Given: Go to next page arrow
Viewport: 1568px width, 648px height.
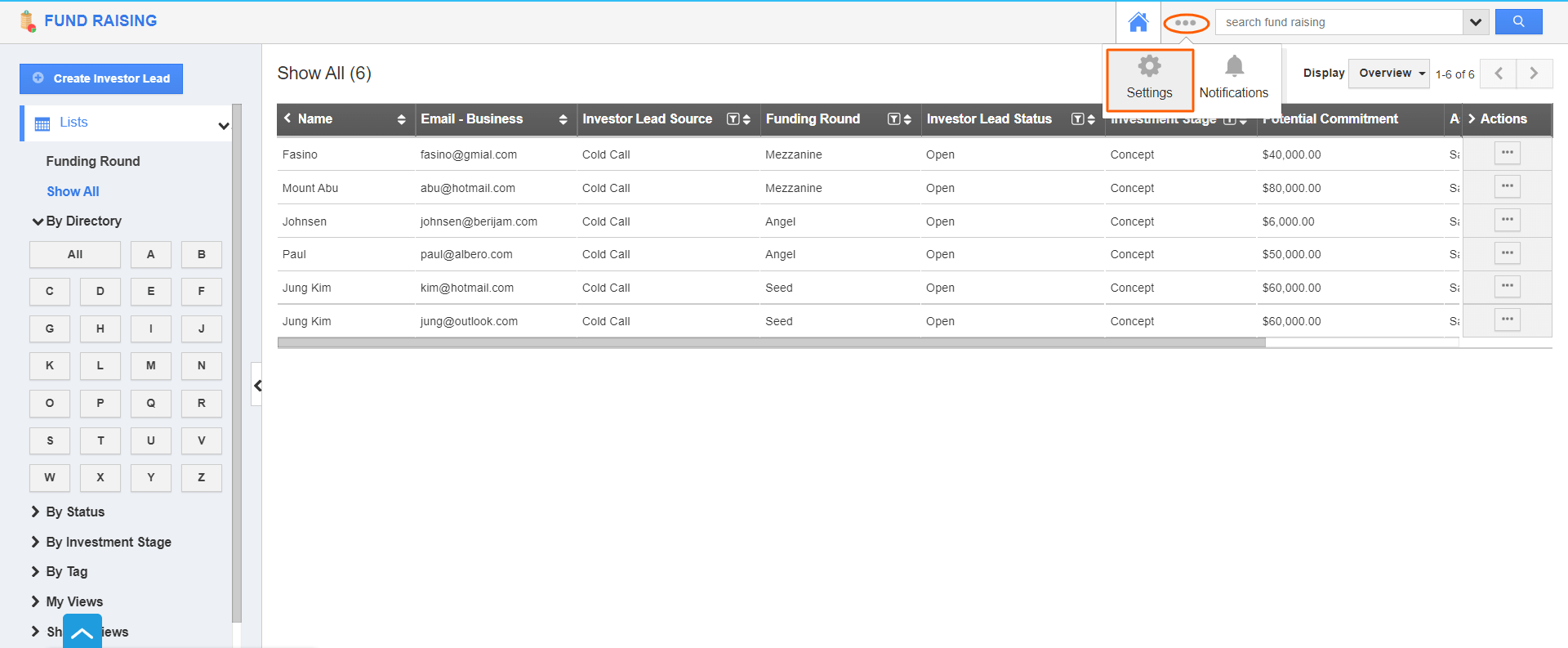Looking at the screenshot, I should (x=1534, y=74).
